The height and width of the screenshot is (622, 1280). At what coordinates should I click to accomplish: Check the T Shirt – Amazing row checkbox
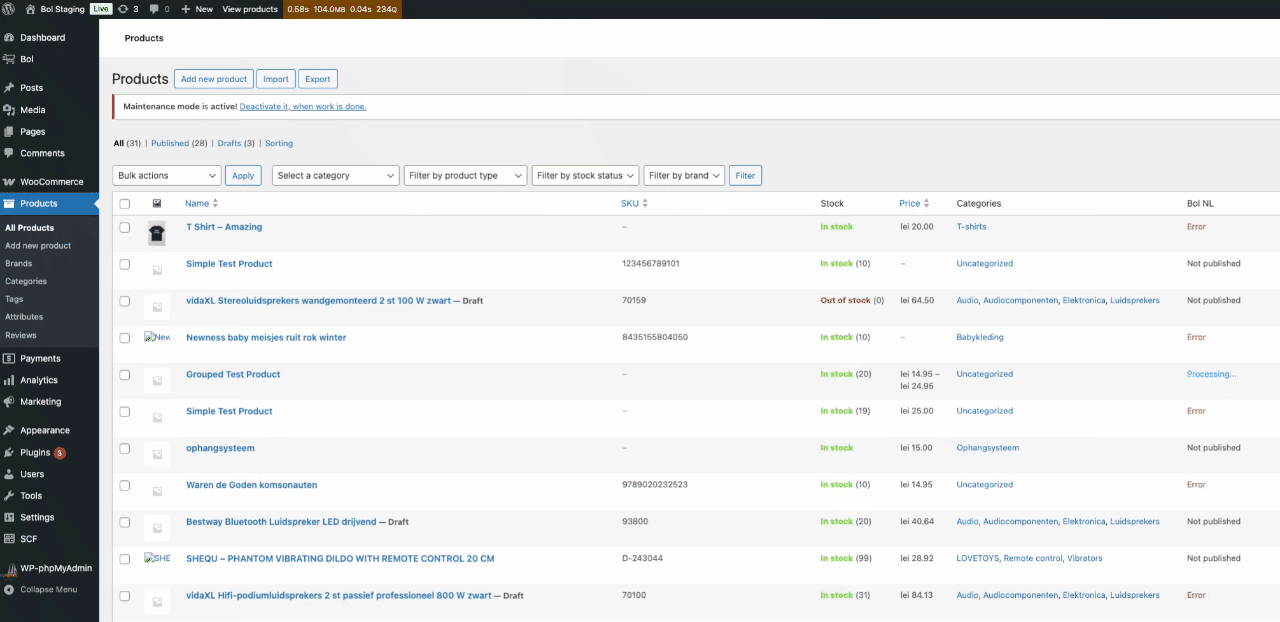[x=125, y=228]
